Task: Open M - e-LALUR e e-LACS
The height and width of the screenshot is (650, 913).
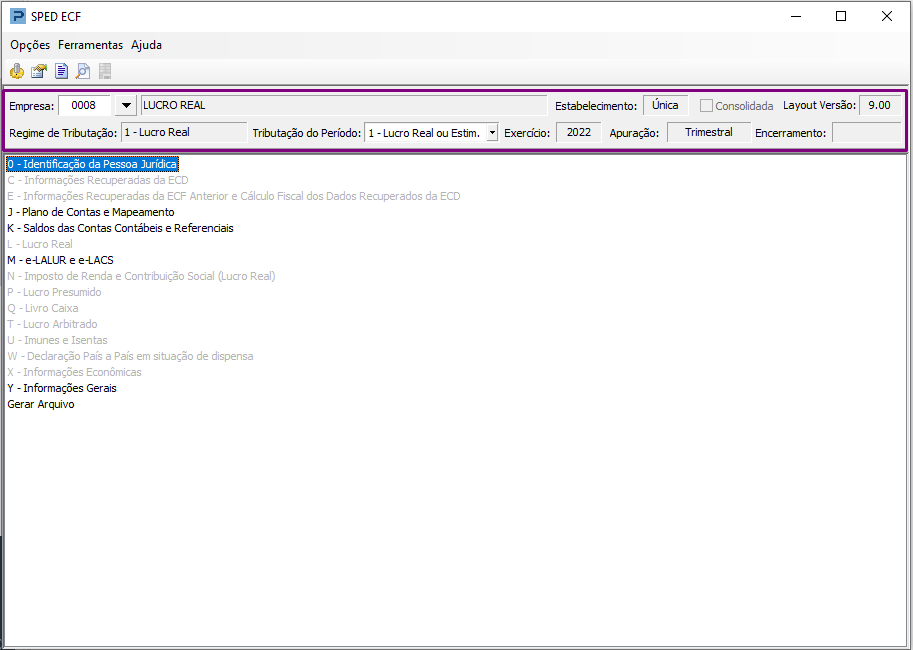Action: click(x=60, y=260)
